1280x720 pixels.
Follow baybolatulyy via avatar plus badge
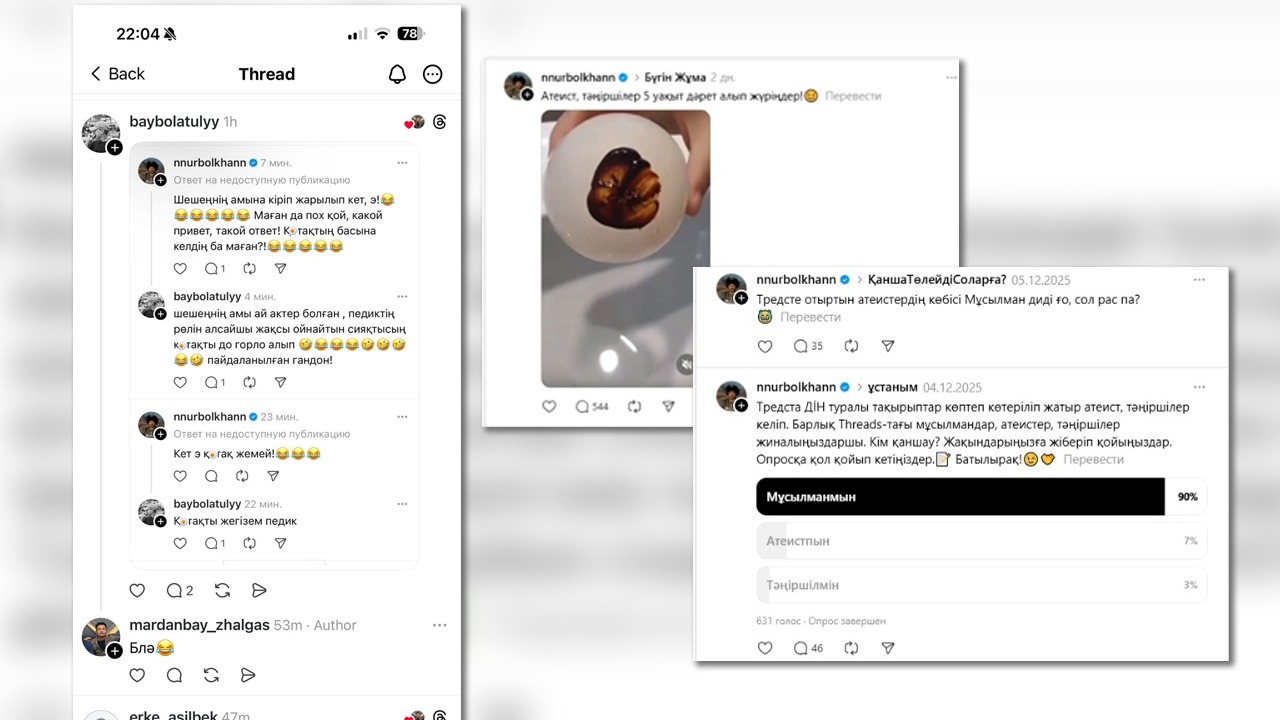(x=115, y=148)
